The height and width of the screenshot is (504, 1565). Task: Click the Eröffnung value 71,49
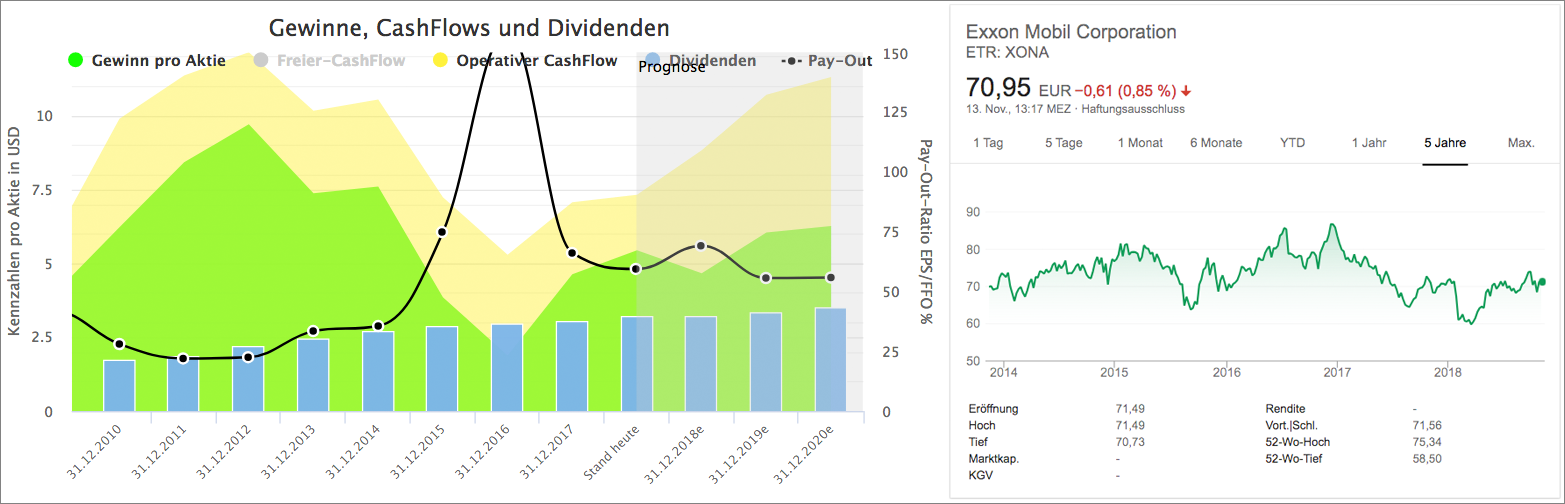pyautogui.click(x=1131, y=409)
